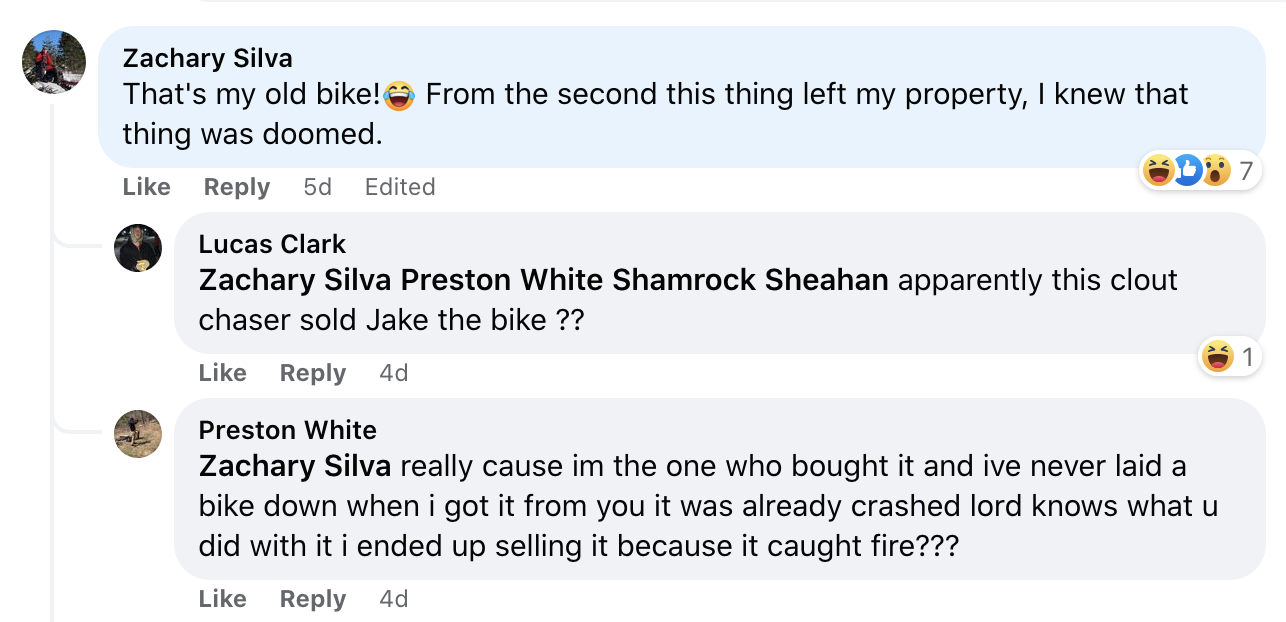
Task: Click the thumbs-up reaction icon on Zachary's comment
Action: [1187, 171]
